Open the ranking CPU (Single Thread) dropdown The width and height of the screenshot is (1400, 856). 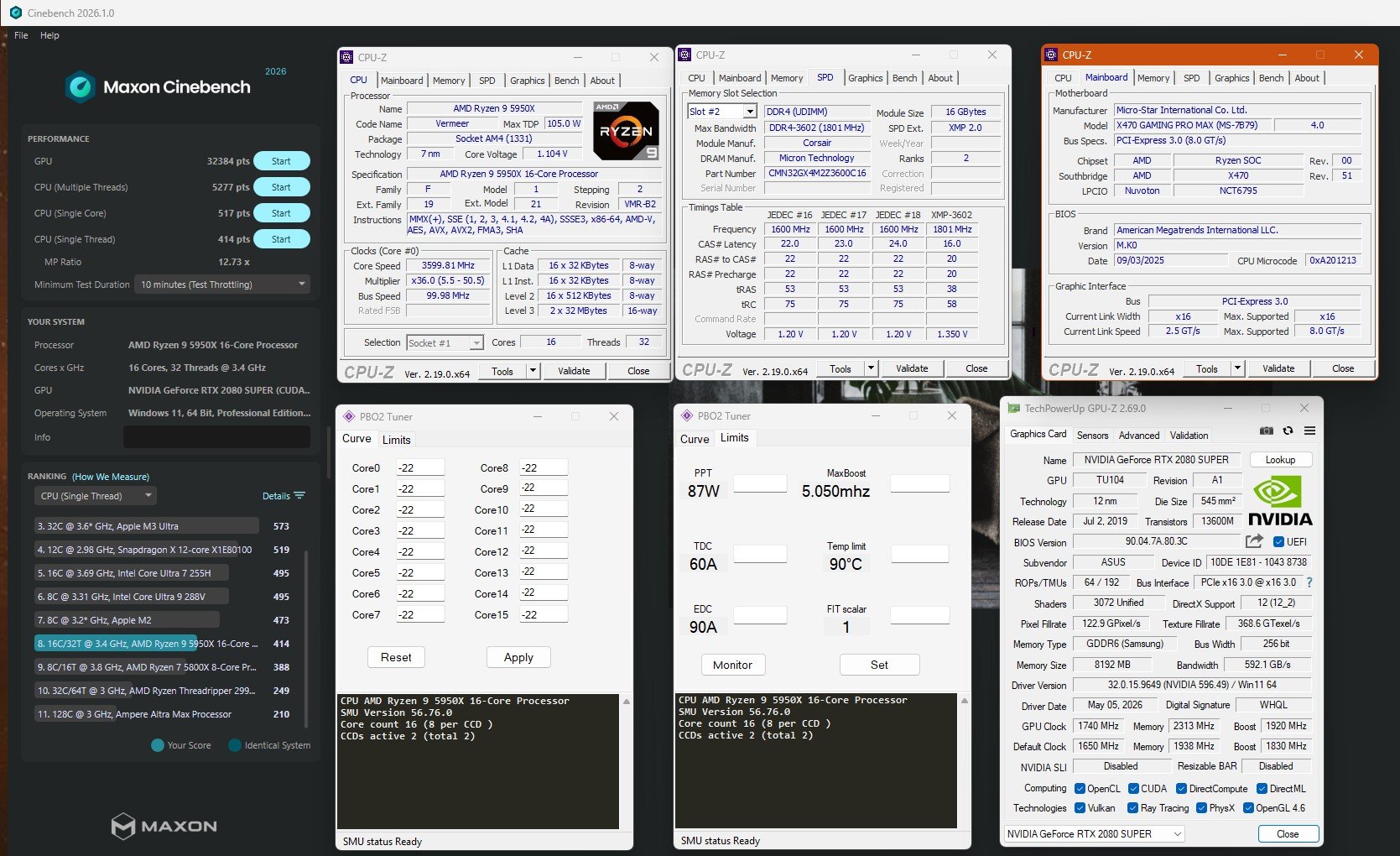[96, 496]
